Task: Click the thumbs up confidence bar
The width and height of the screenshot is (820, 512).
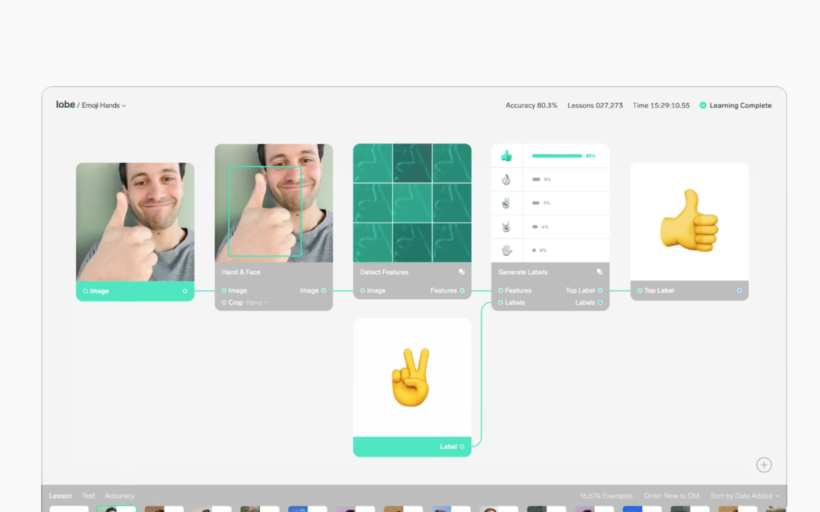Action: pos(557,156)
